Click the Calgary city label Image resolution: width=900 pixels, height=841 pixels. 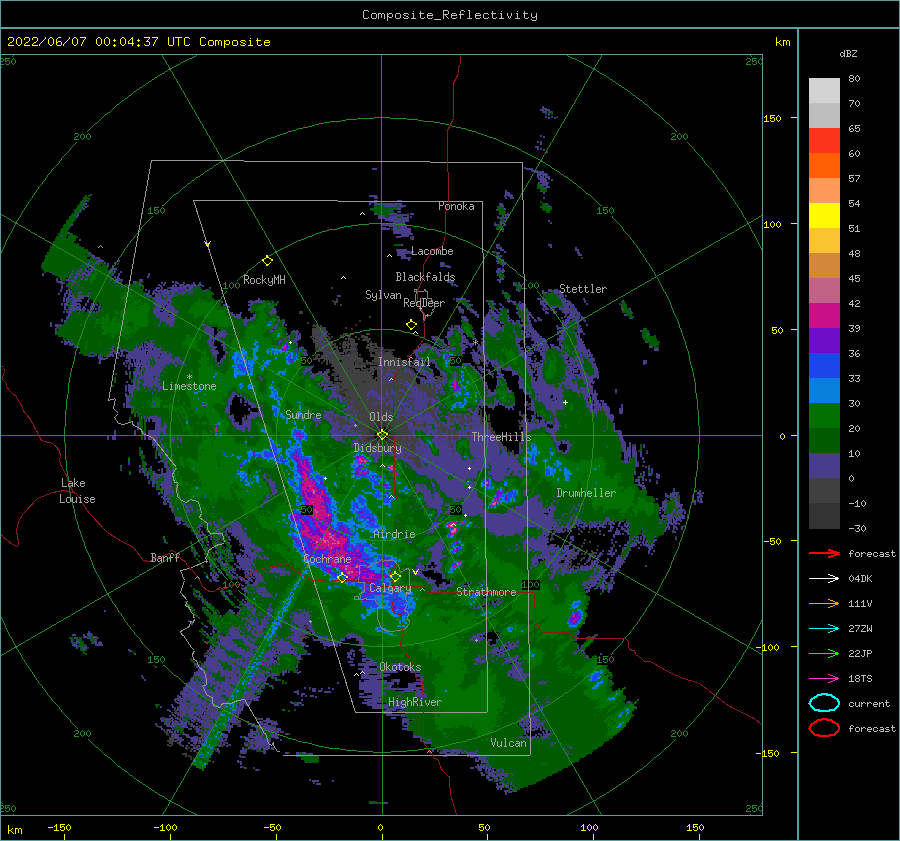[390, 588]
